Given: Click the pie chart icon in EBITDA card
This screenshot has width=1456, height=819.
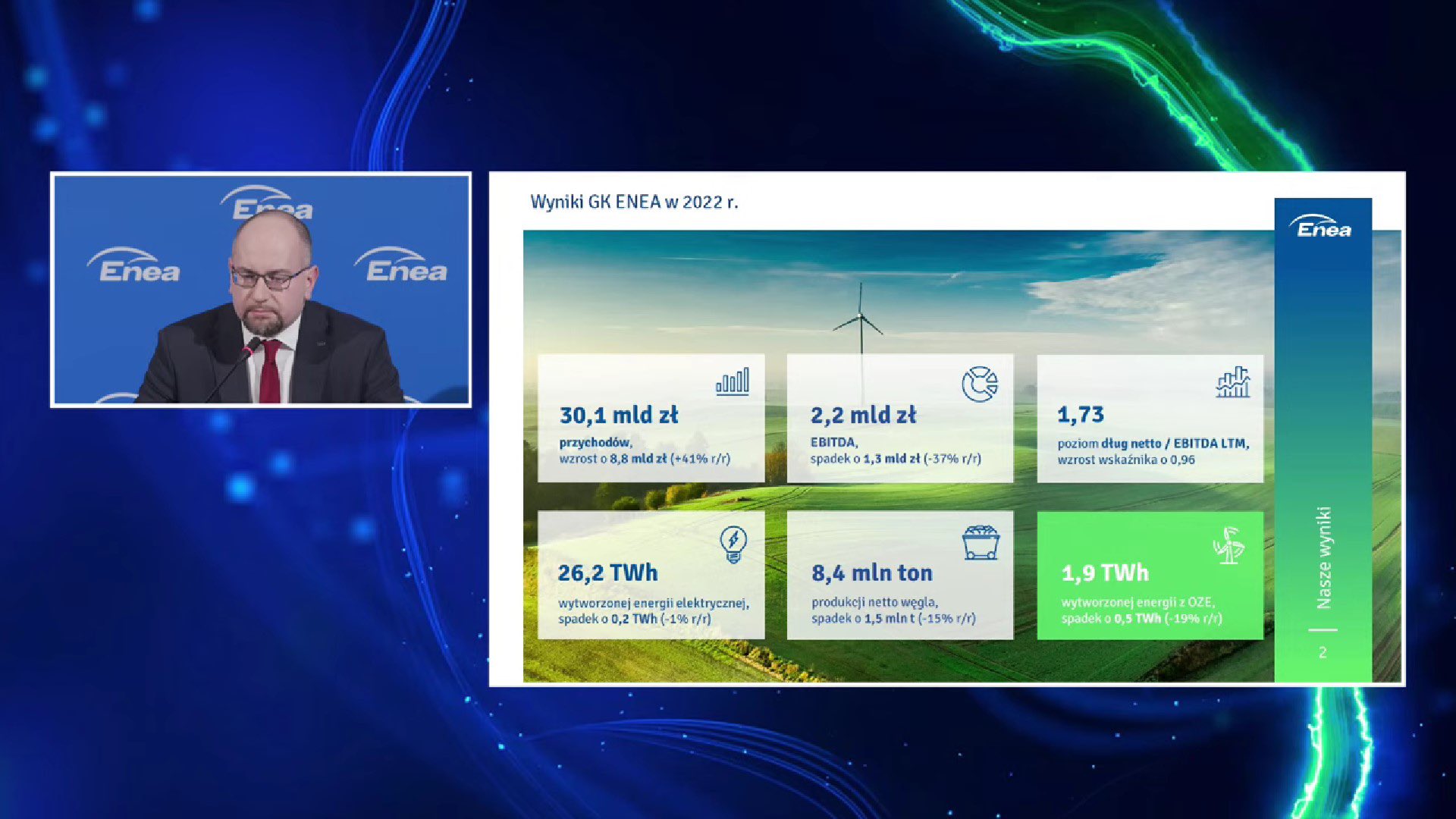Looking at the screenshot, I should coord(980,384).
